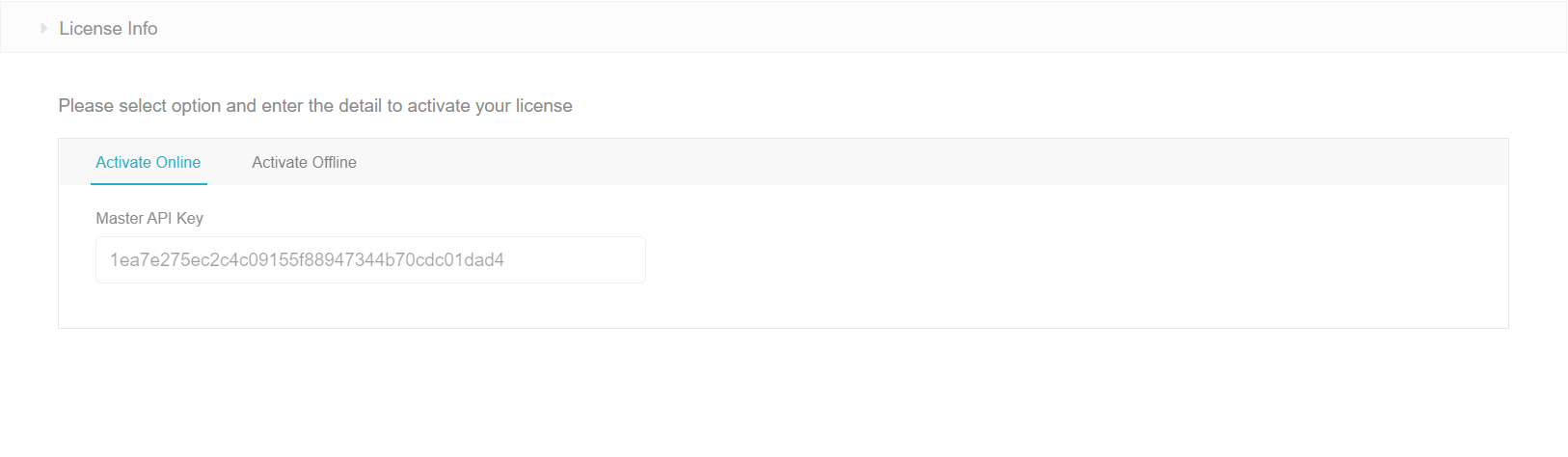
Task: Click the right side of the License Info header
Action: click(1350, 28)
